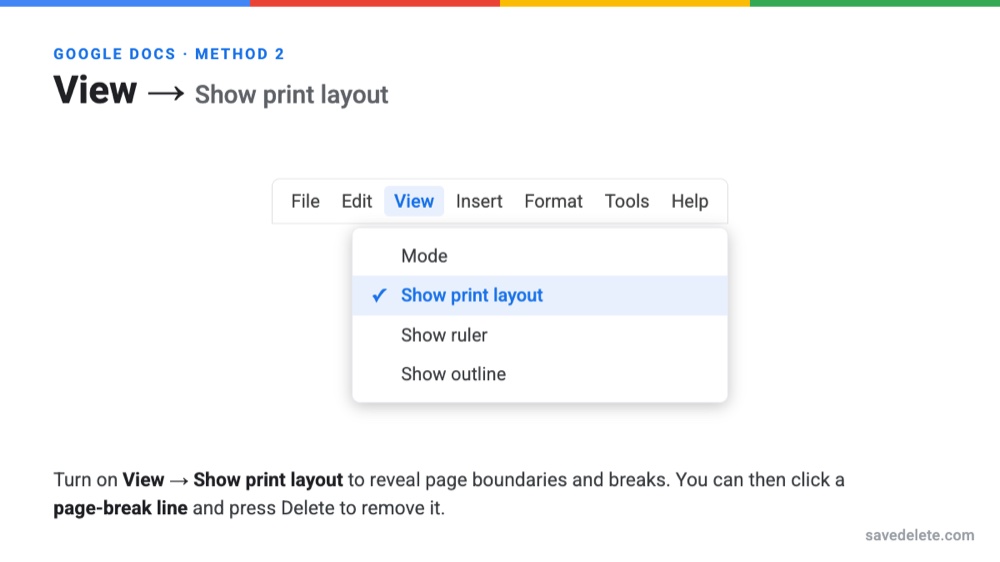Image resolution: width=1000 pixels, height=562 pixels.
Task: Toggle the Show print layout option
Action: 540,295
